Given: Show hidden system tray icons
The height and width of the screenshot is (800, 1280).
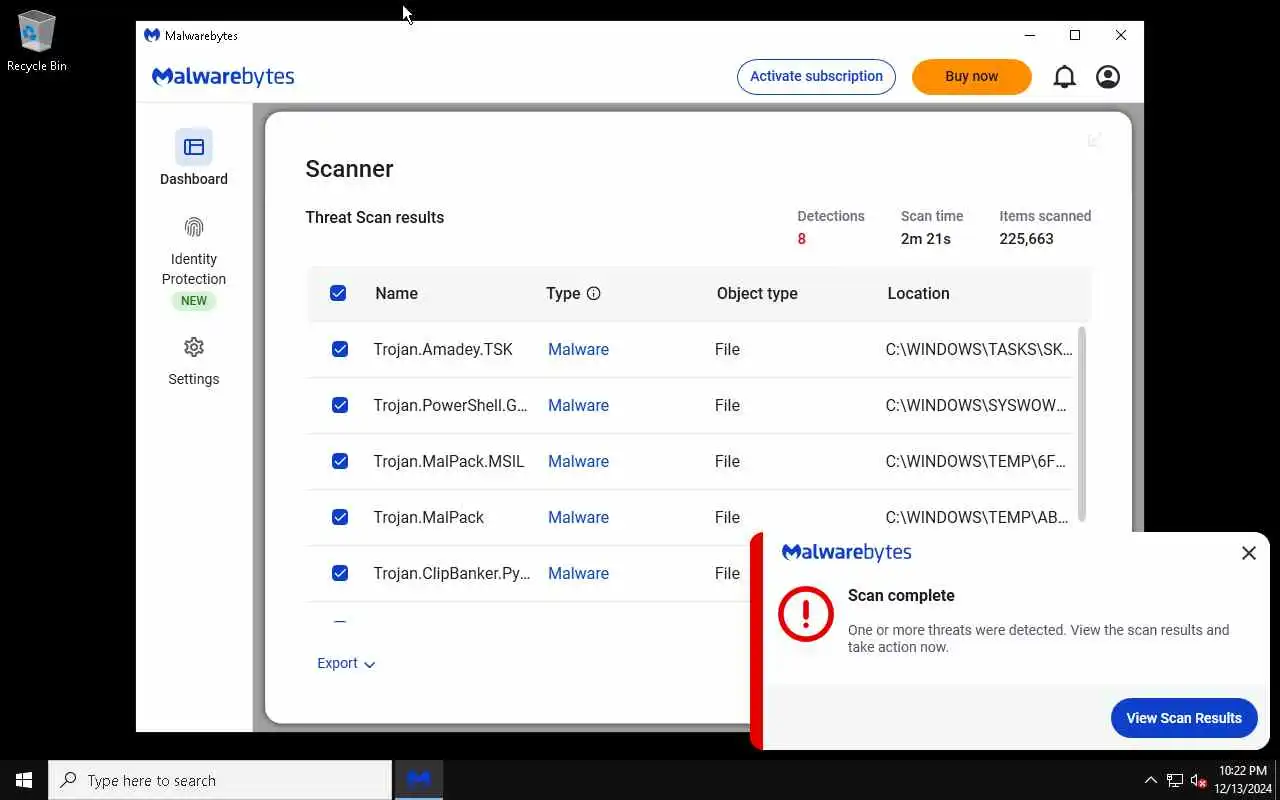Looking at the screenshot, I should [1150, 780].
